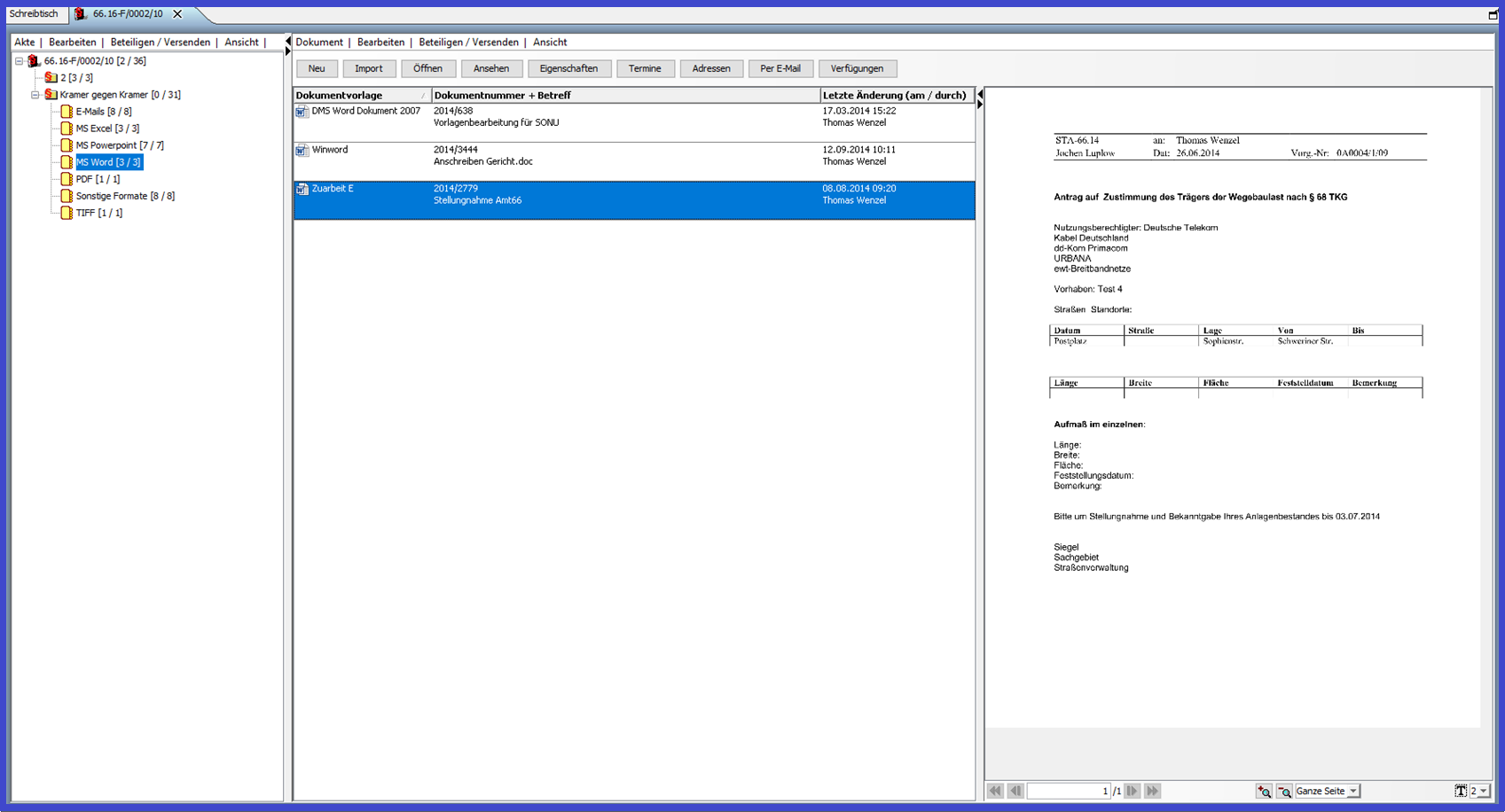Click the TIFF folder icon in tree

(x=67, y=213)
